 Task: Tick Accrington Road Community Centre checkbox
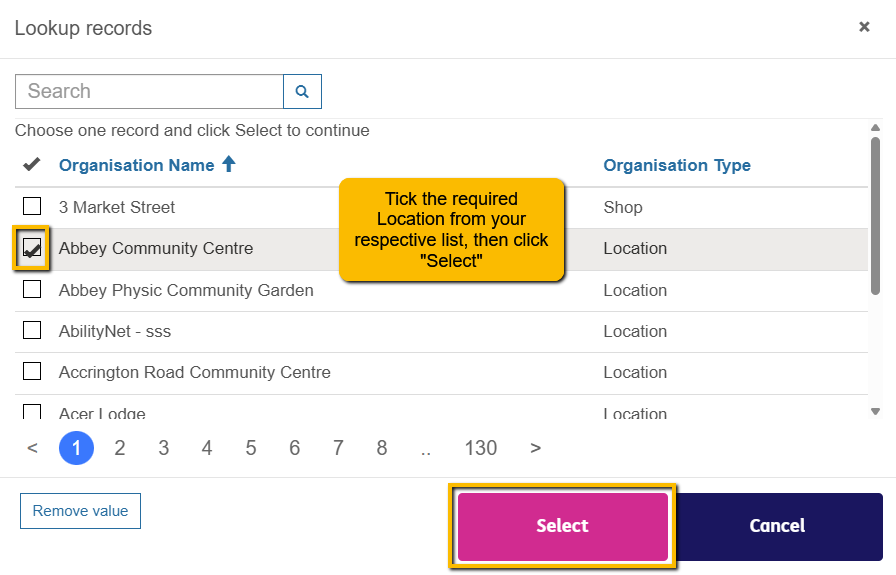(32, 372)
